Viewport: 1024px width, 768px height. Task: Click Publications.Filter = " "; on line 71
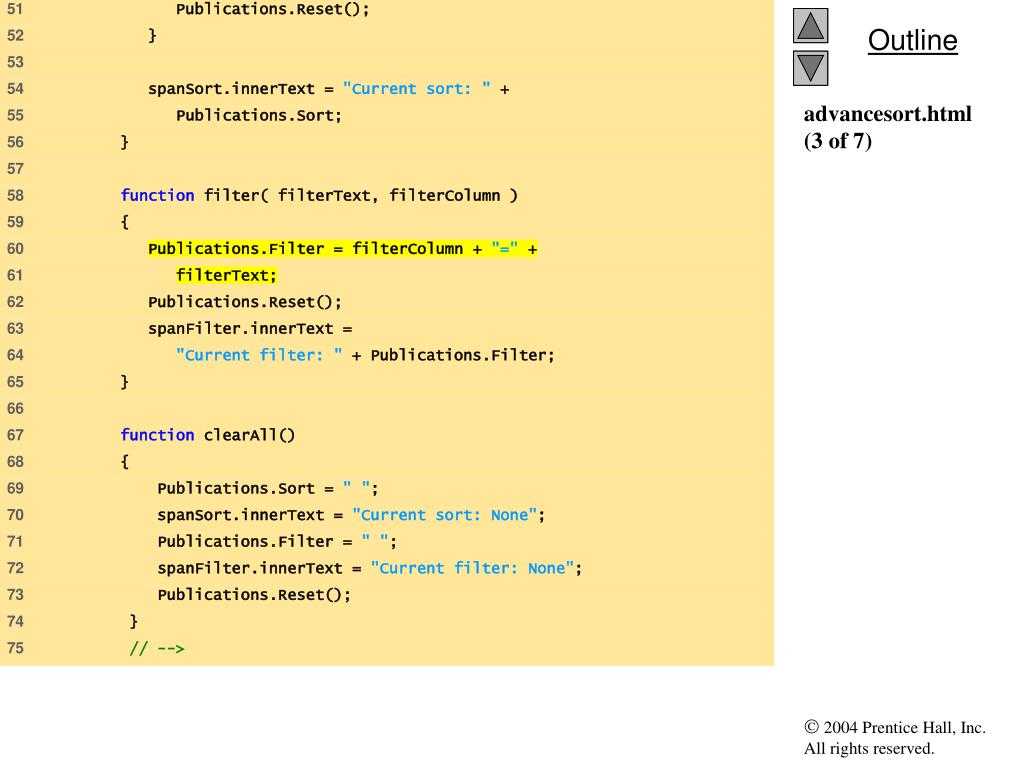[x=277, y=542]
